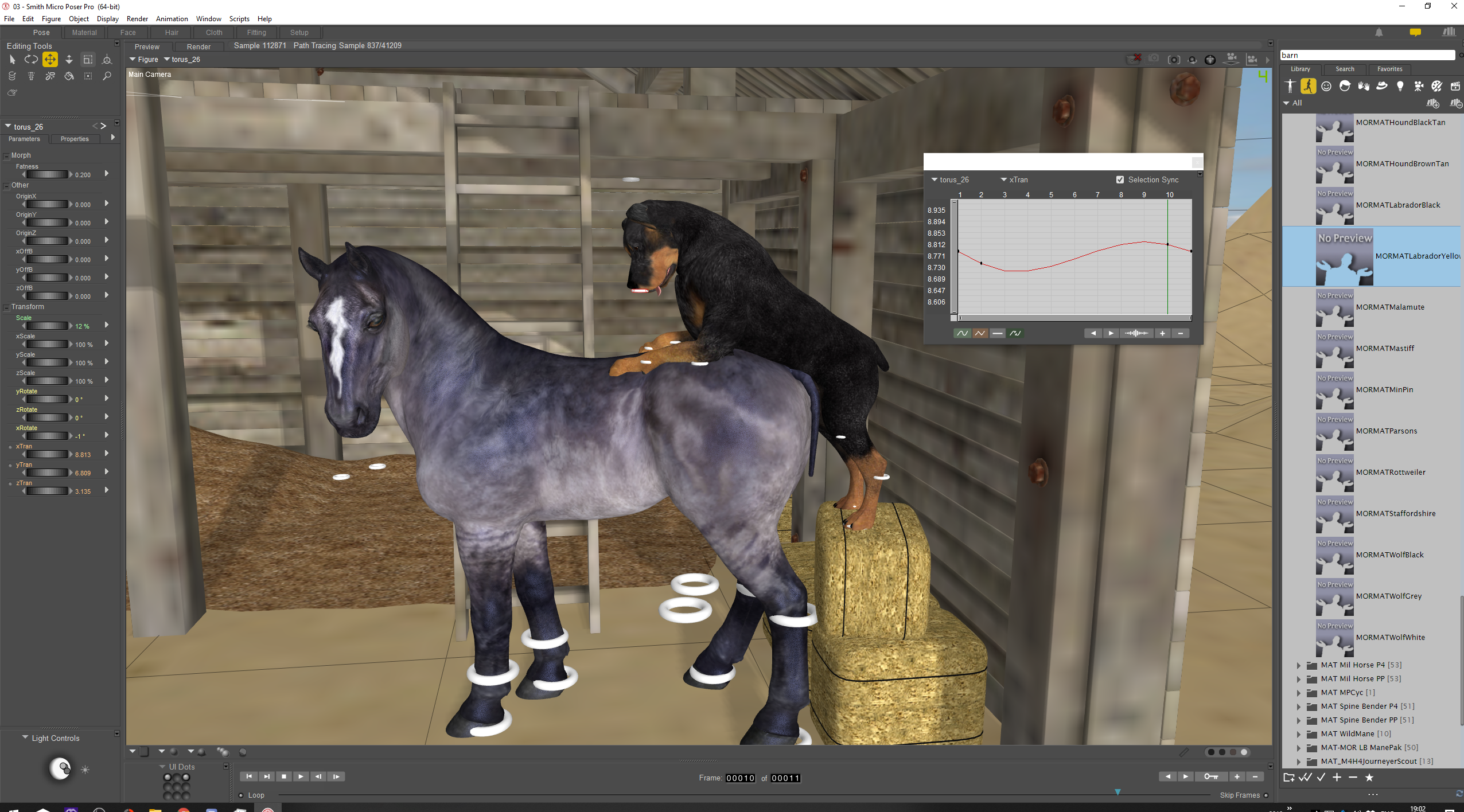Switch to the Render tab
This screenshot has width=1464, height=812.
198,46
